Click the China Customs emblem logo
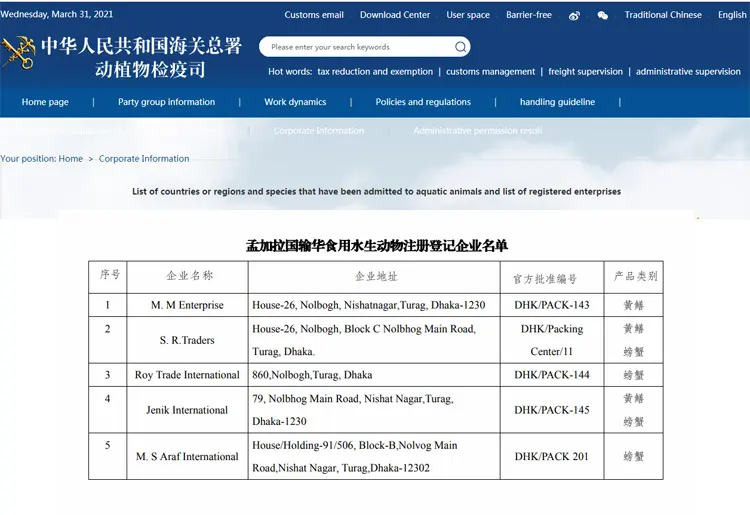This screenshot has height=515, width=750. tap(18, 52)
